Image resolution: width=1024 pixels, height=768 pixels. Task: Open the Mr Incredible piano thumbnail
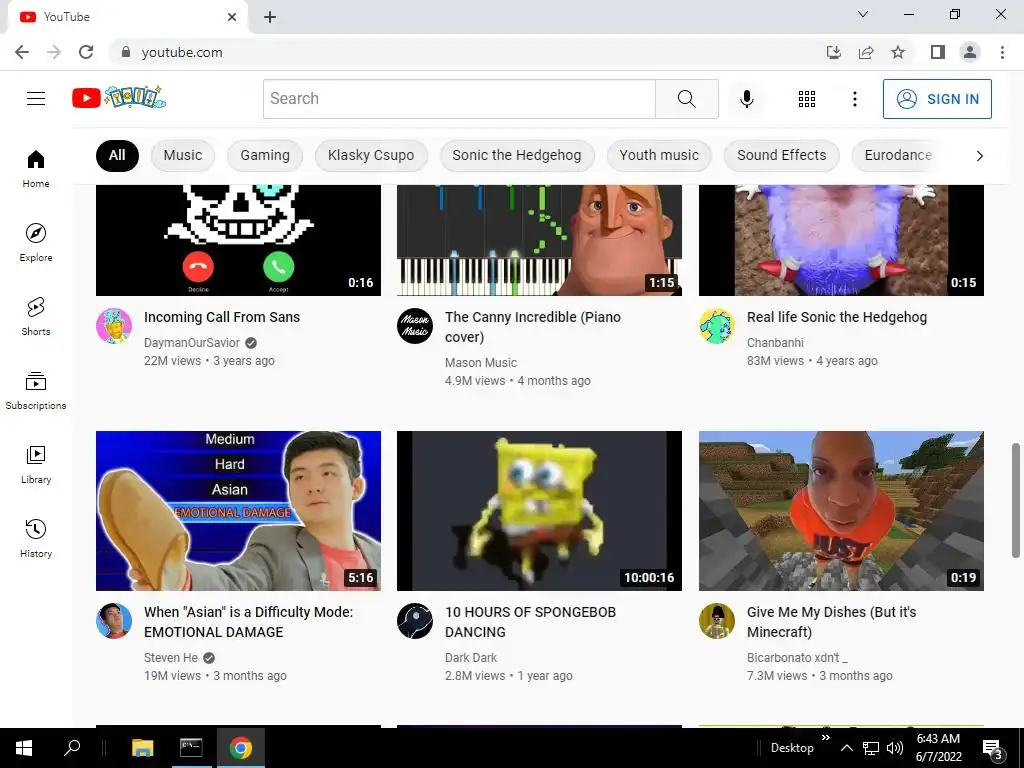539,240
